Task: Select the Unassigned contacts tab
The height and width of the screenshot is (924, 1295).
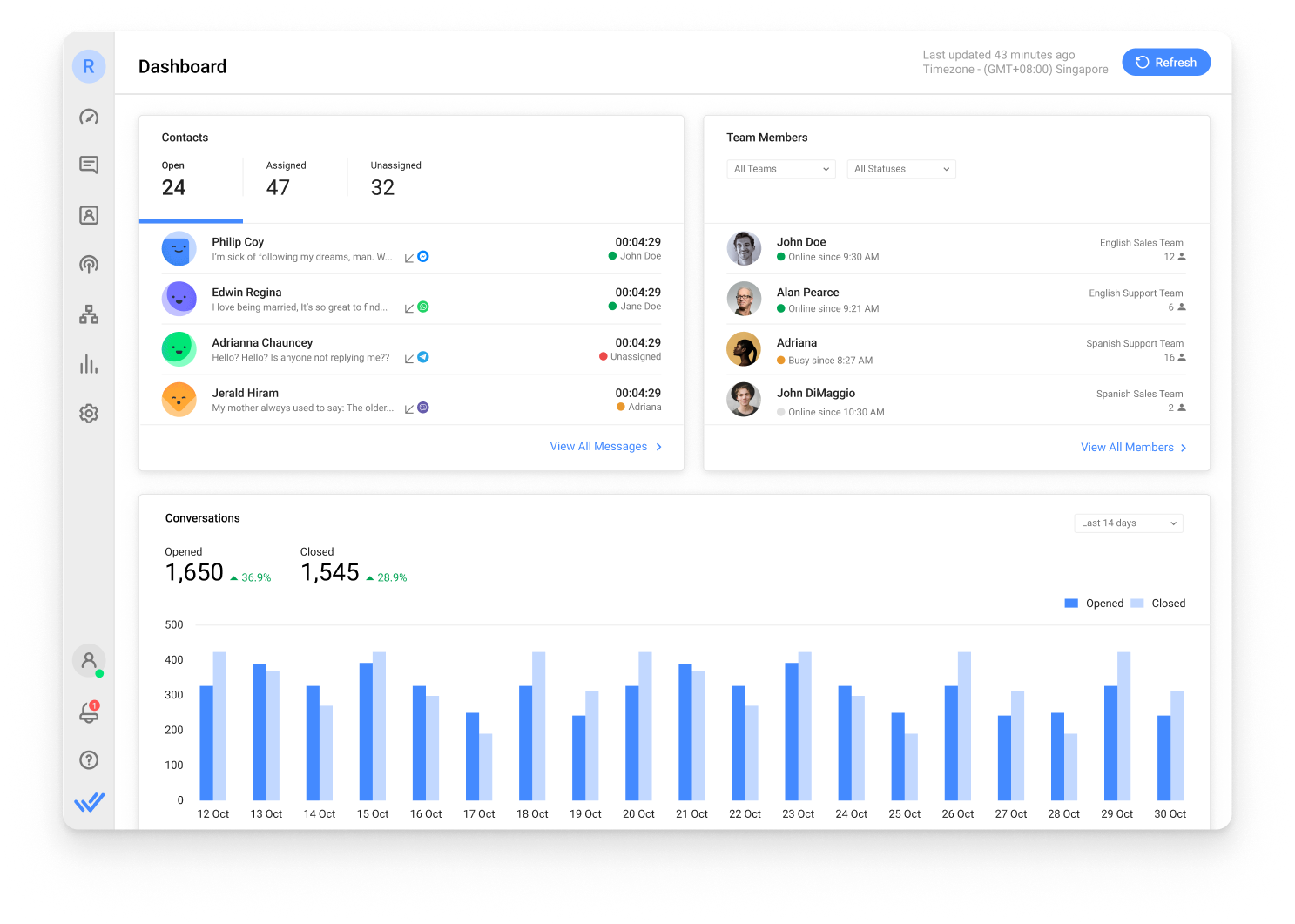Action: pos(395,179)
